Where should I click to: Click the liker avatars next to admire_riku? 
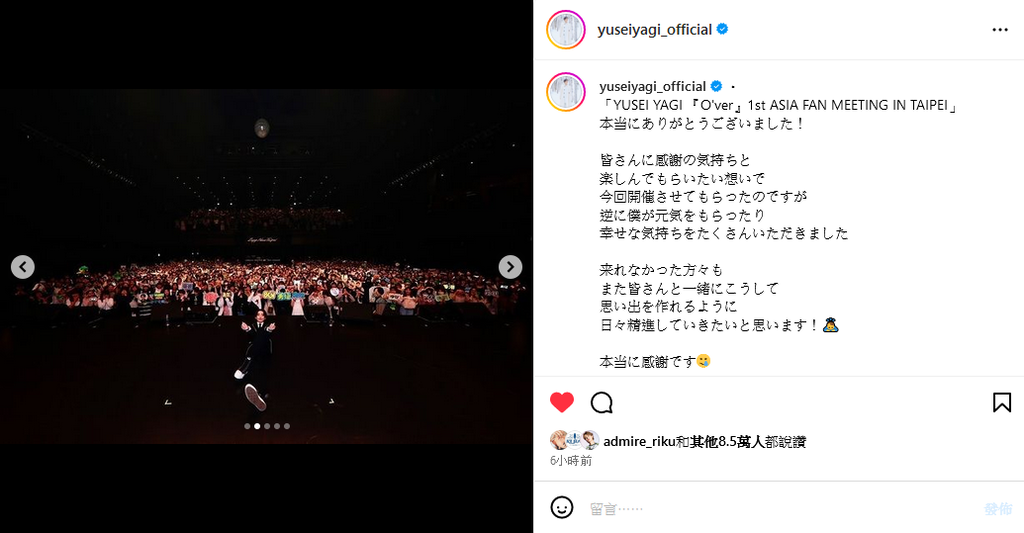coord(575,440)
